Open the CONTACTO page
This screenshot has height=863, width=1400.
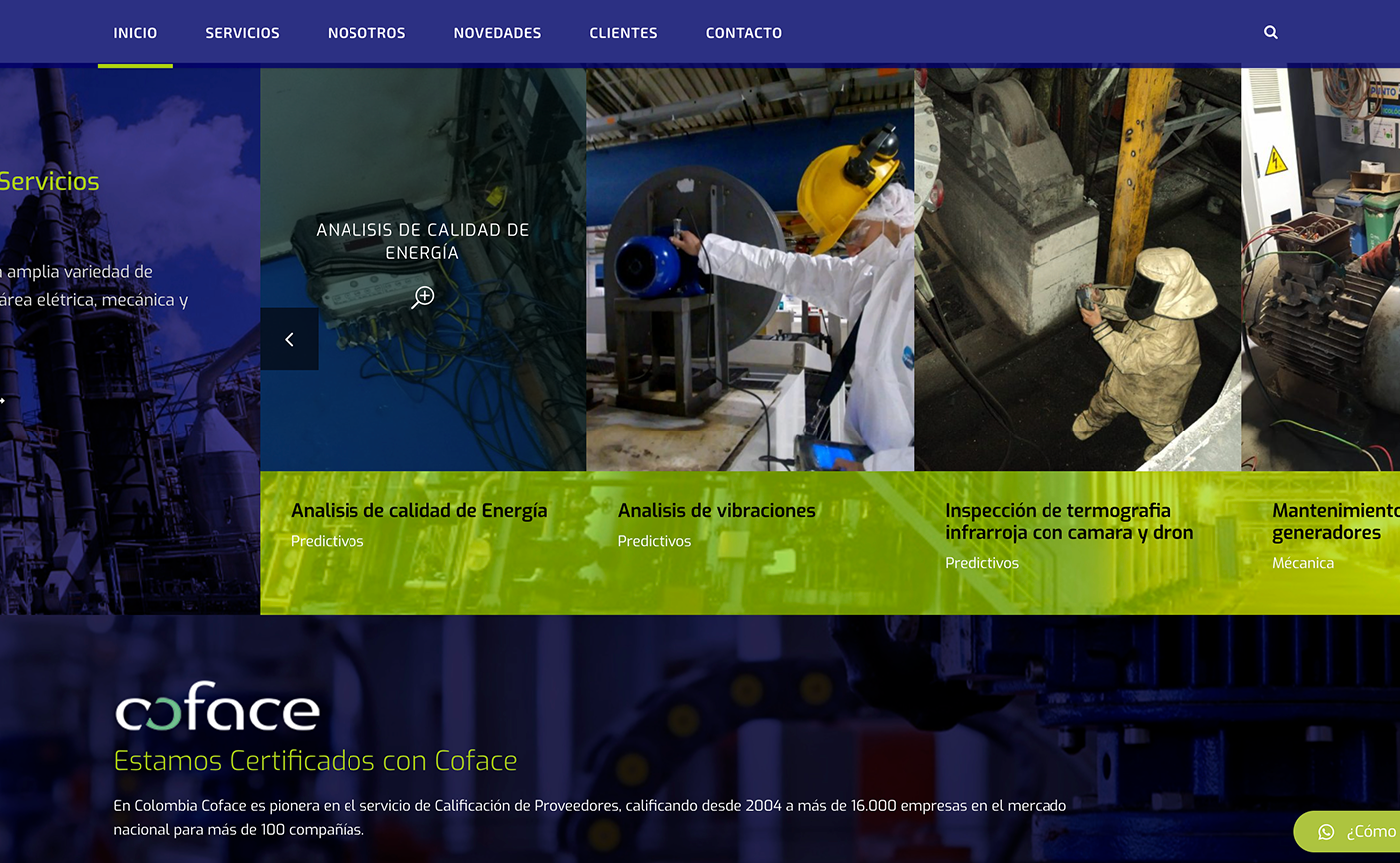(743, 33)
